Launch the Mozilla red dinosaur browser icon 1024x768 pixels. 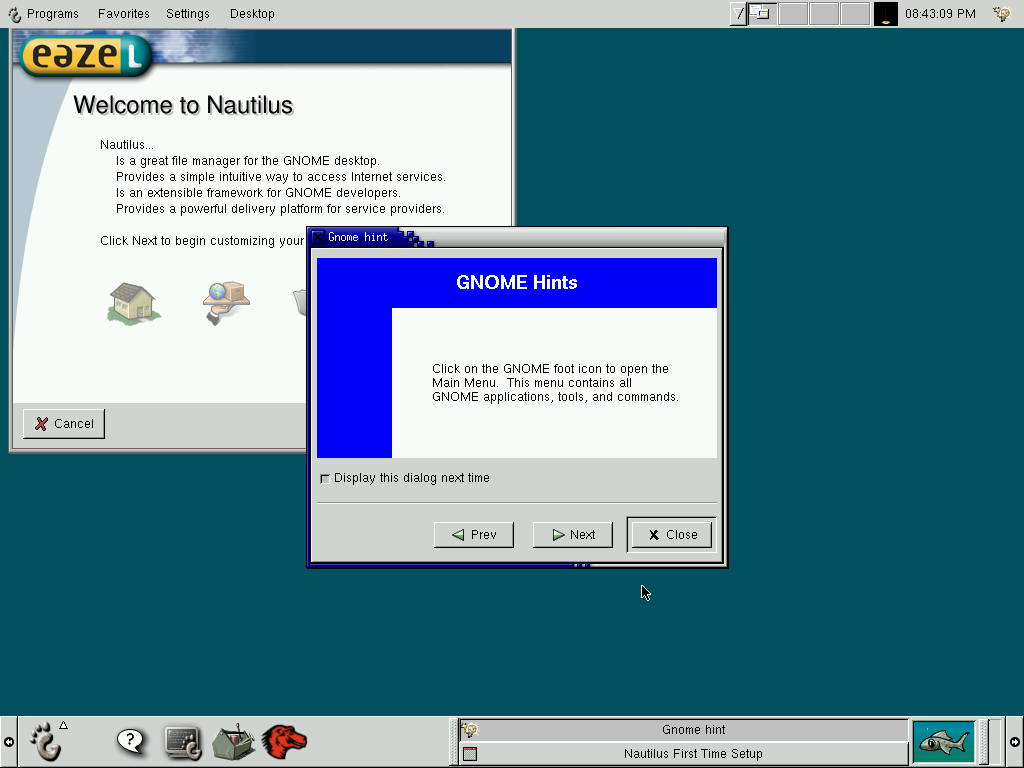[x=284, y=741]
